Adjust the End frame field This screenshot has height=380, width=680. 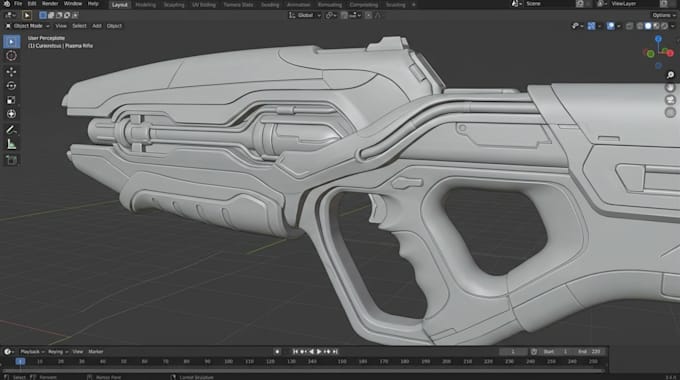(x=590, y=352)
